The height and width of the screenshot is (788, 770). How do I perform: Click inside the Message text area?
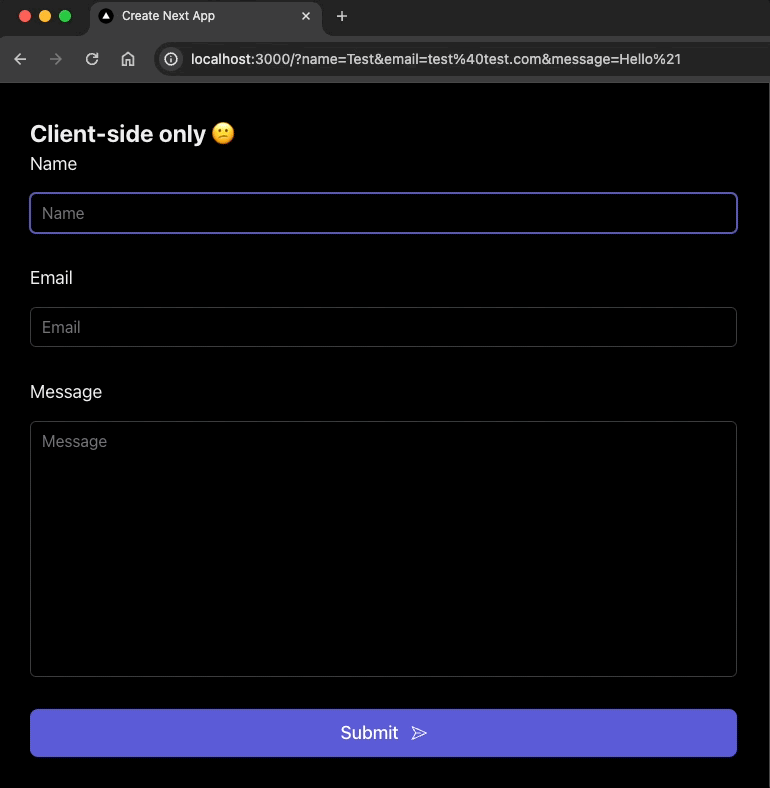[x=383, y=548]
